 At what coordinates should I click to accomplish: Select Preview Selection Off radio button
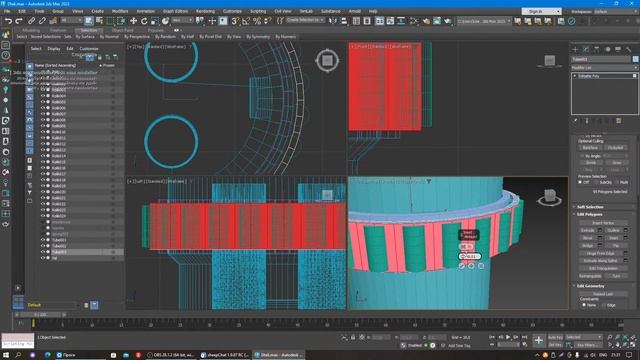(x=580, y=182)
